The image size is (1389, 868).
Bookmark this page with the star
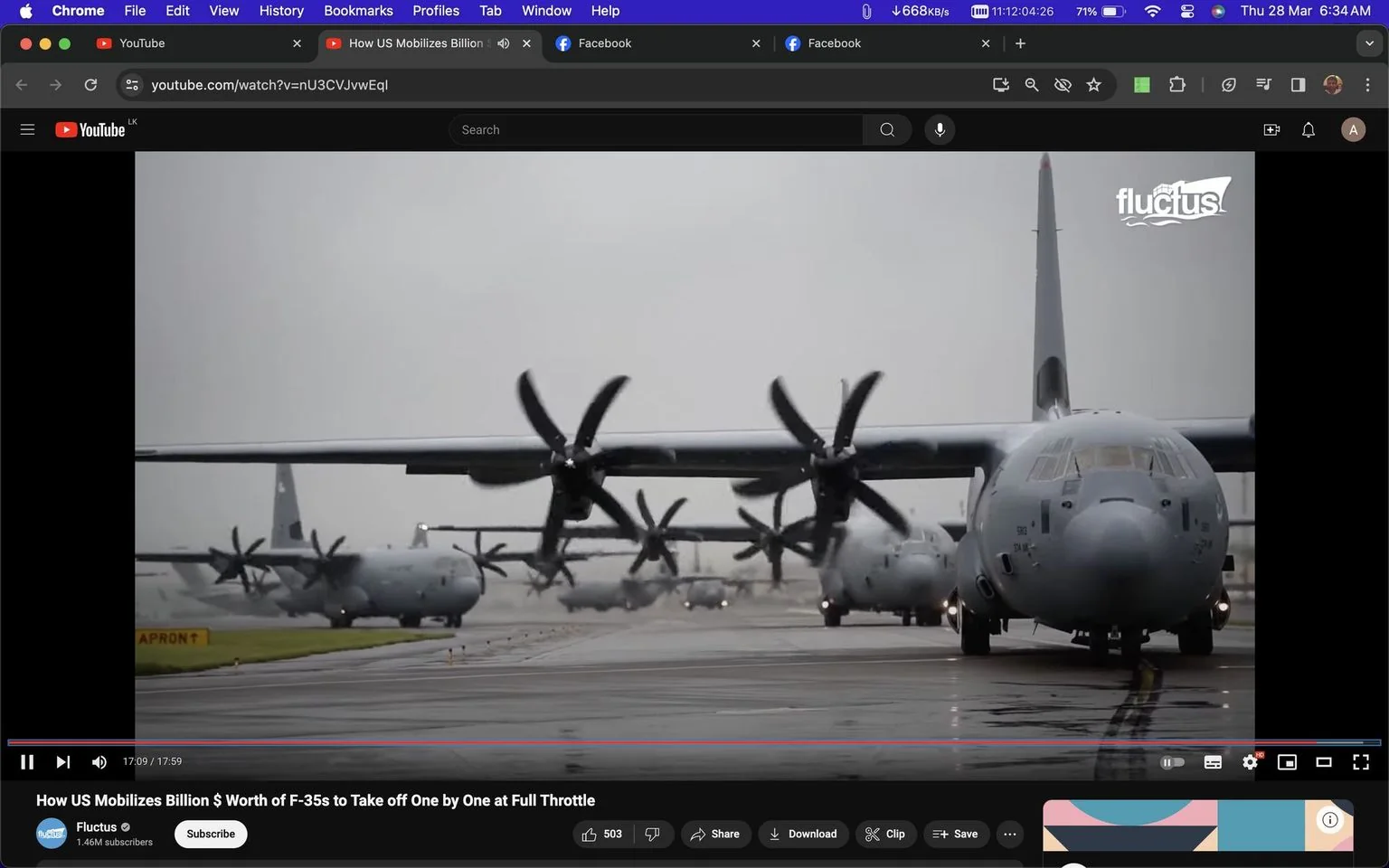1093,85
